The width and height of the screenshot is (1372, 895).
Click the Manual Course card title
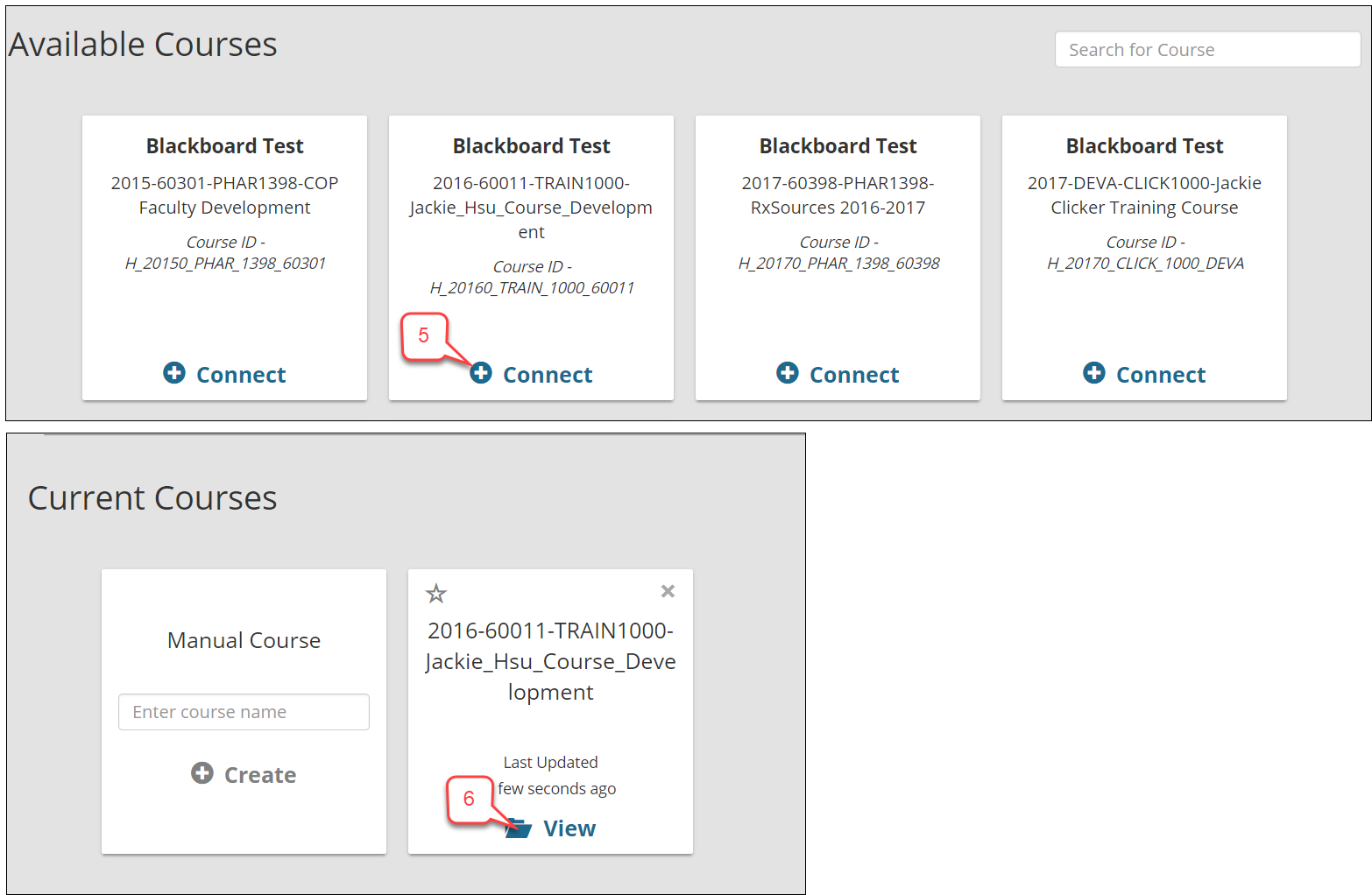click(x=244, y=640)
